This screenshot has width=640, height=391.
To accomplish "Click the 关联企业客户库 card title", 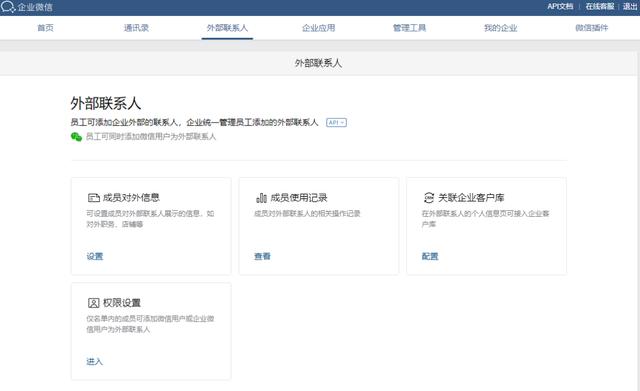I will 471,198.
